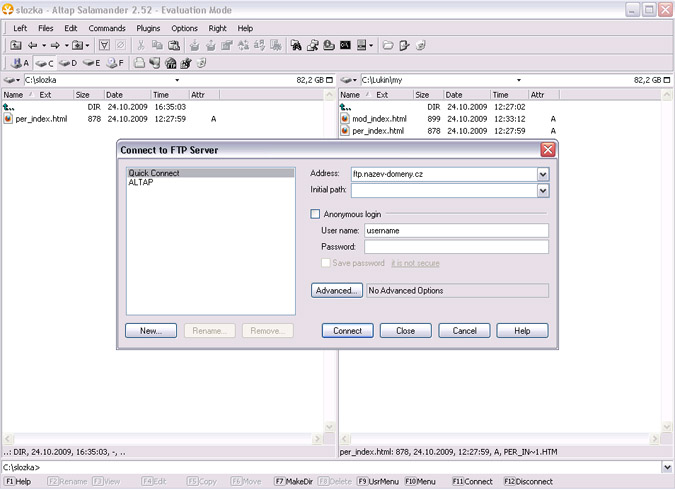Enable the Anonymous login checkbox
This screenshot has height=490, width=675.
click(316, 214)
